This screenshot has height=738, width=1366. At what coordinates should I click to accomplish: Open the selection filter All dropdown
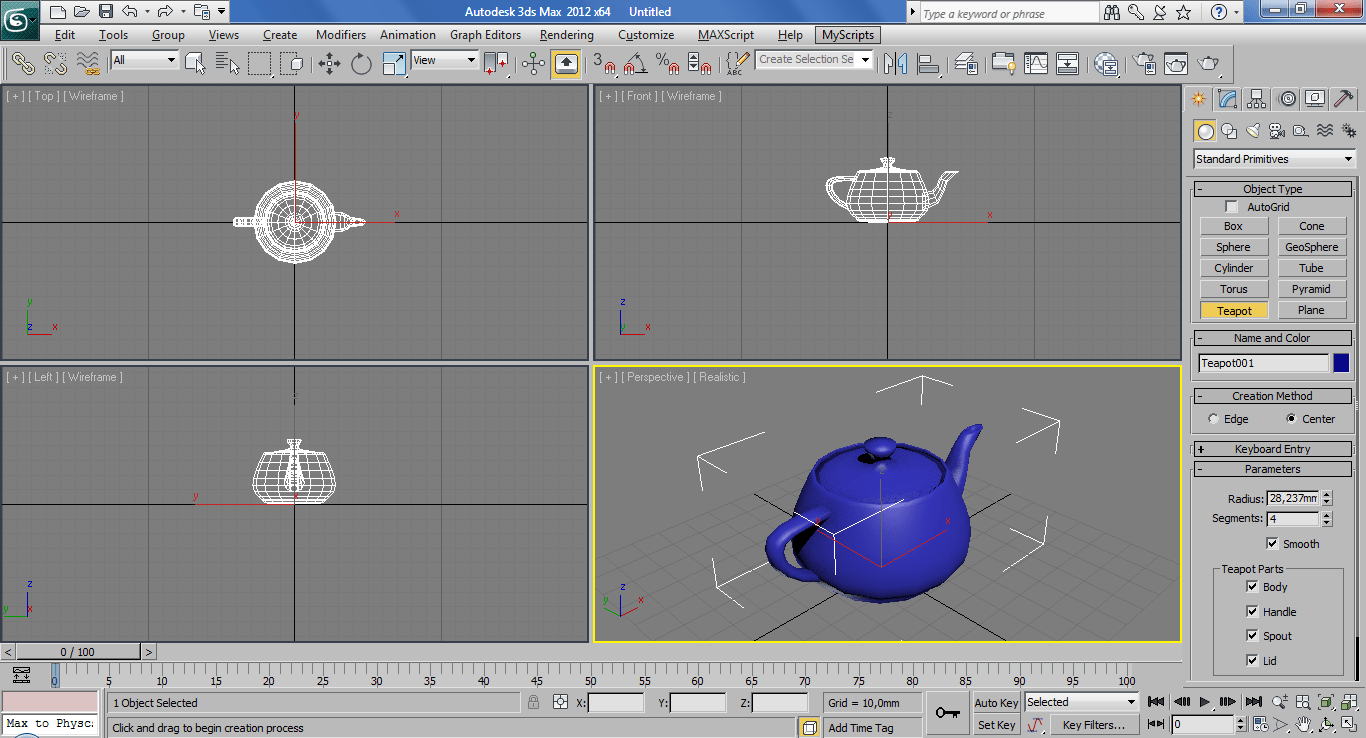click(144, 60)
